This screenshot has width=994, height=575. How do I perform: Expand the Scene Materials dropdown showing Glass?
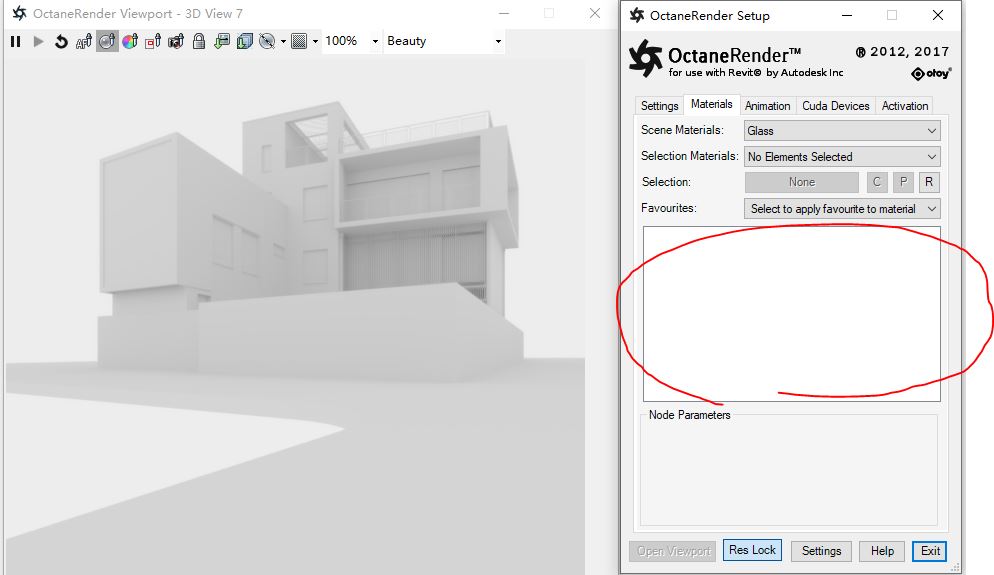click(x=842, y=131)
